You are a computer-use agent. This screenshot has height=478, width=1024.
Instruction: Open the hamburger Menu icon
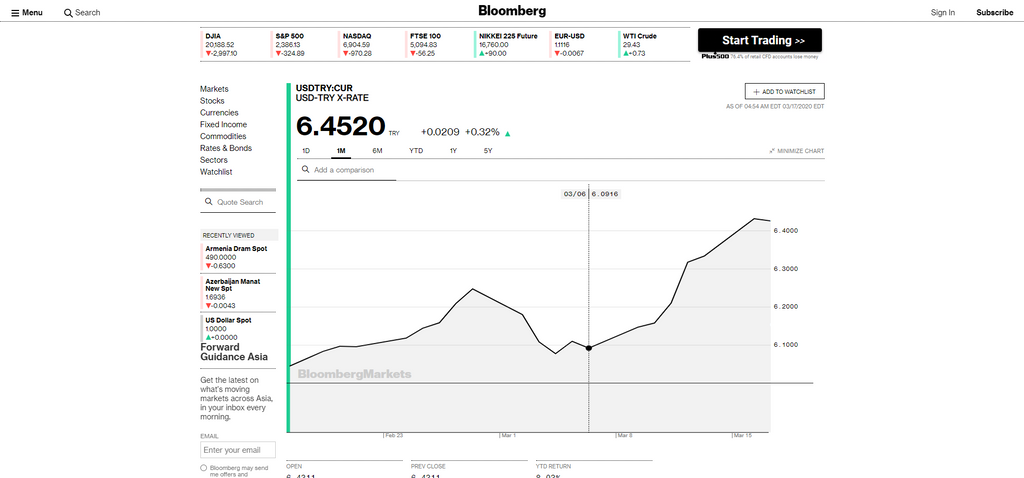(16, 12)
